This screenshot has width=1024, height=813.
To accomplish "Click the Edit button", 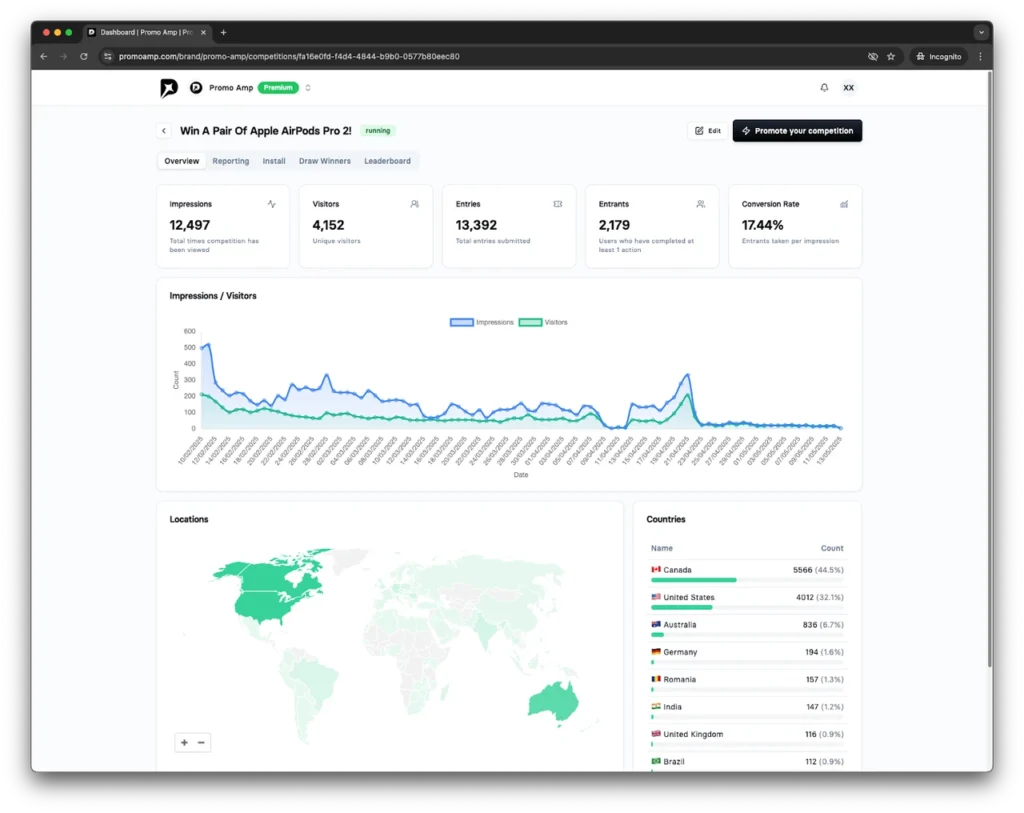I will pos(708,131).
